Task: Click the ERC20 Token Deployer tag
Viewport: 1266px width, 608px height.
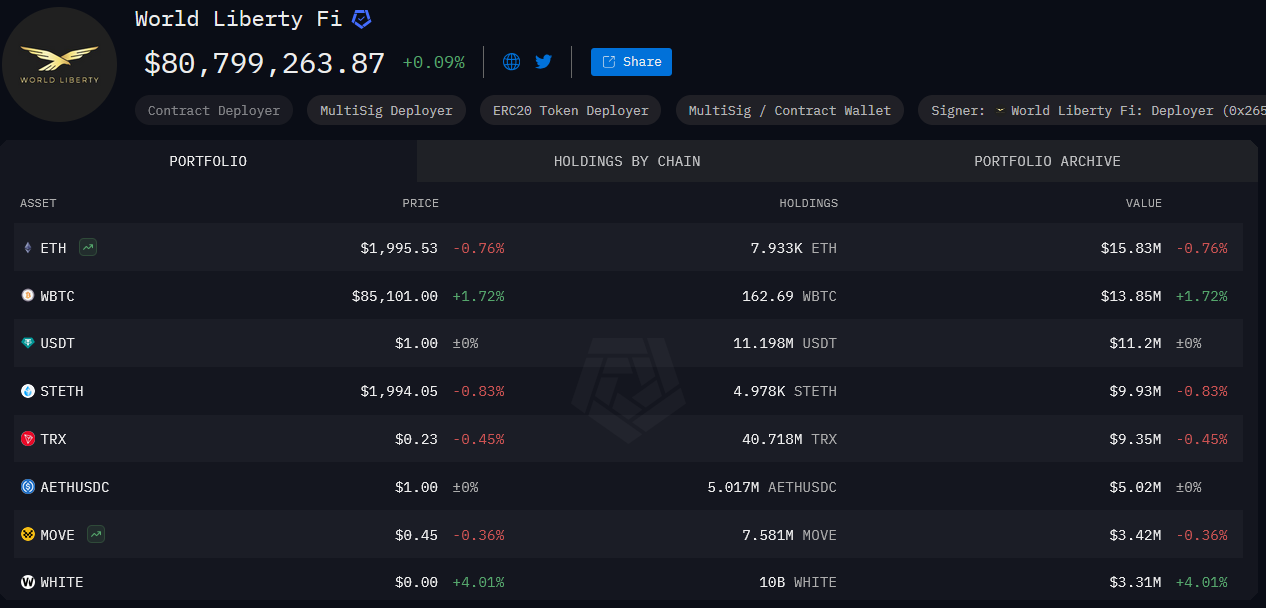Action: point(570,110)
